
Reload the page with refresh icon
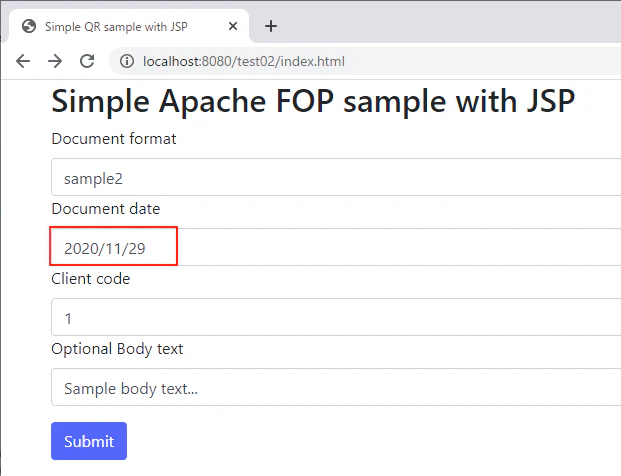87,61
